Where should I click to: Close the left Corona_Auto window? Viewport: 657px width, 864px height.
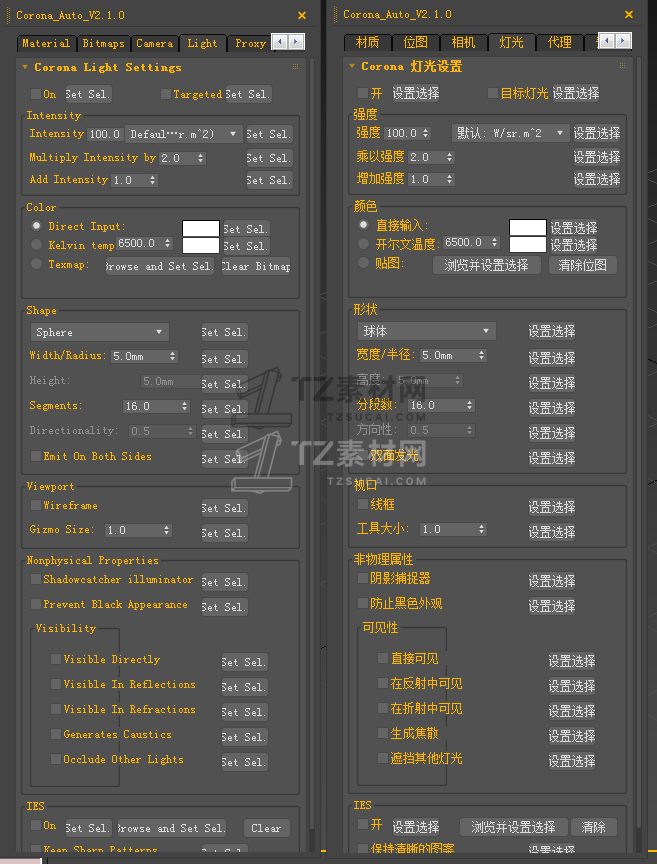tap(301, 15)
